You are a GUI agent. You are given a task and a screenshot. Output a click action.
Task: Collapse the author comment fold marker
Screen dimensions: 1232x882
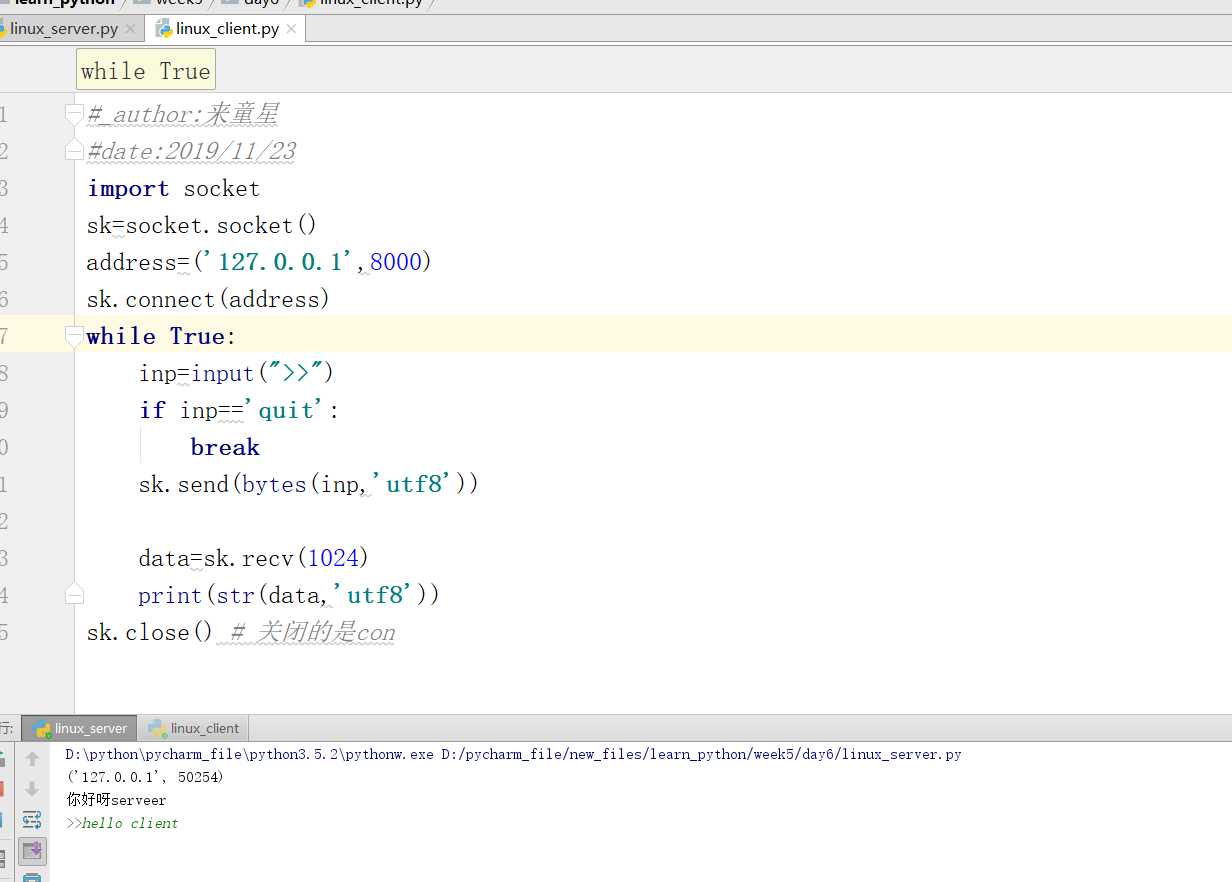pos(74,114)
